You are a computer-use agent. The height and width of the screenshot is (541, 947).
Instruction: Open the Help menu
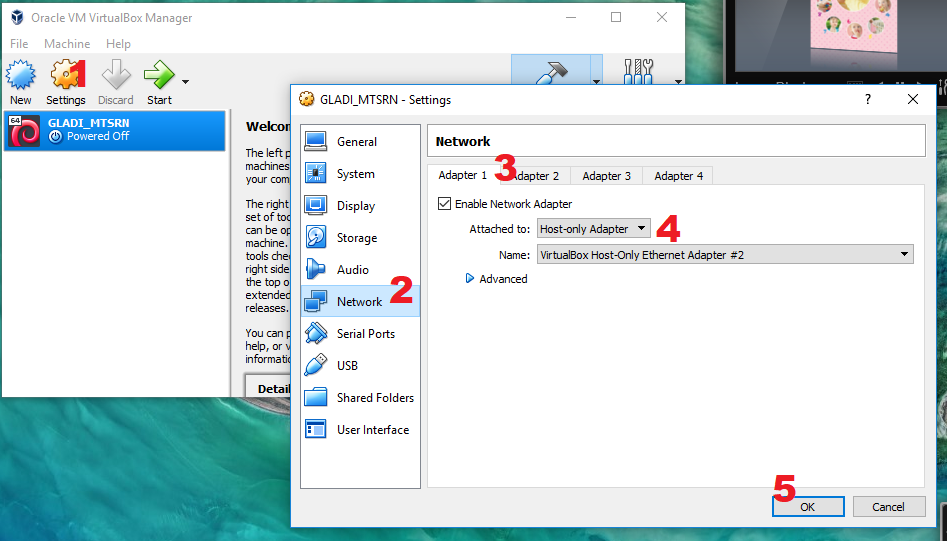(x=118, y=43)
